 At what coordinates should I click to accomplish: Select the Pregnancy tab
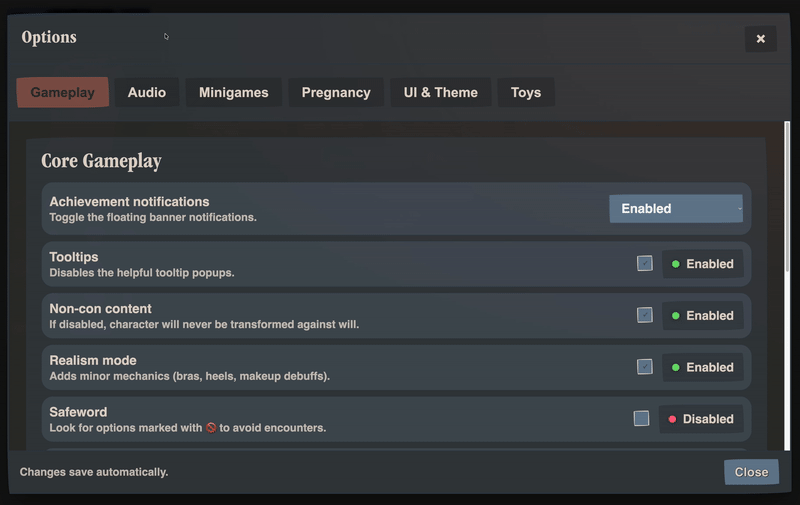pos(336,92)
